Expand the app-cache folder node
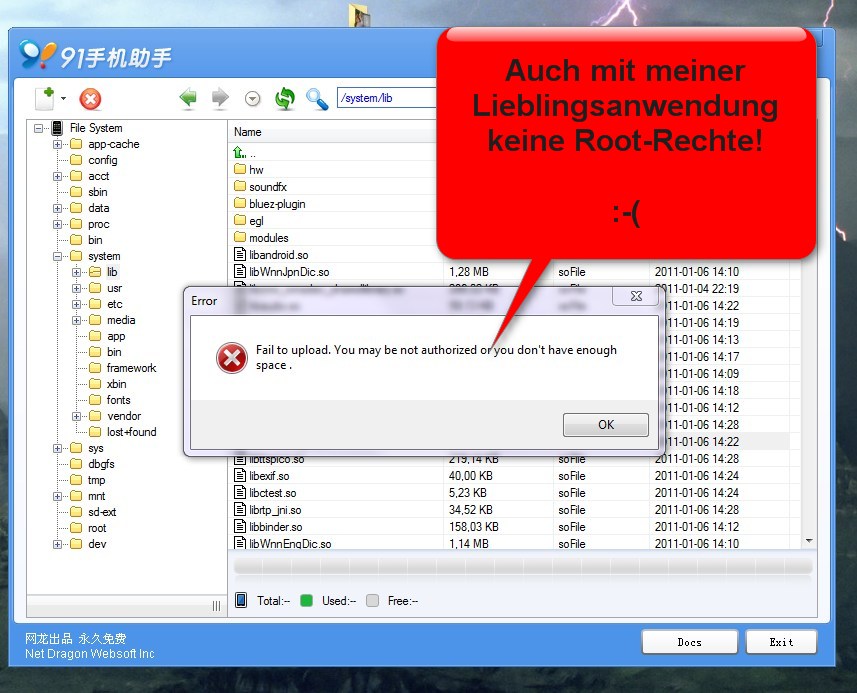This screenshot has width=857, height=693. (x=57, y=144)
